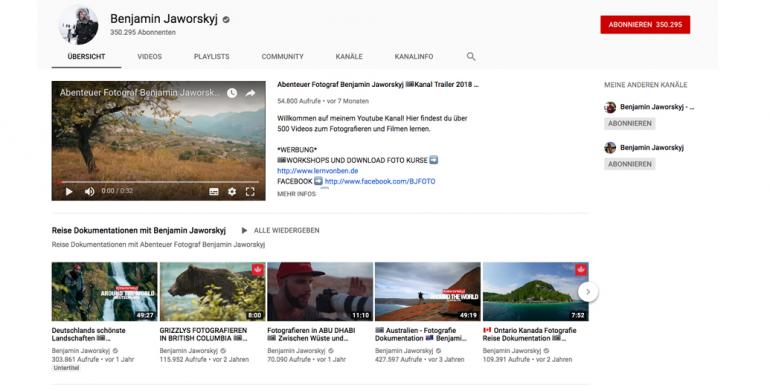770x391 pixels.
Task: Select the Kanalinfo tab
Action: click(x=414, y=56)
